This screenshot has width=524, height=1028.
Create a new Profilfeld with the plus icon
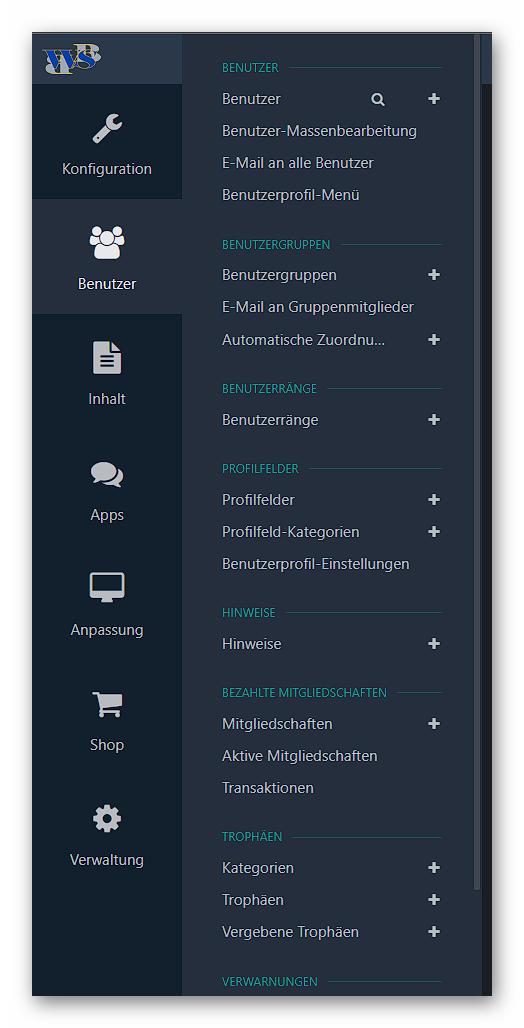click(x=433, y=500)
